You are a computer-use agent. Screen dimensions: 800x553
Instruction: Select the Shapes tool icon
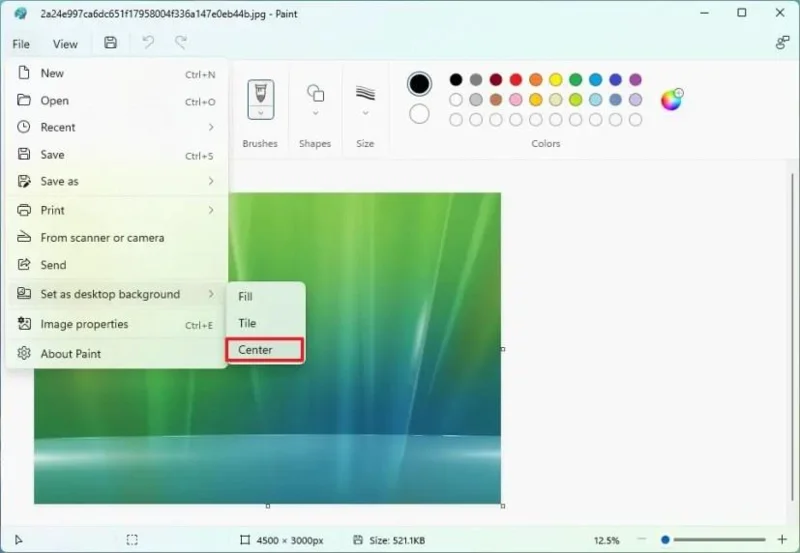click(315, 93)
